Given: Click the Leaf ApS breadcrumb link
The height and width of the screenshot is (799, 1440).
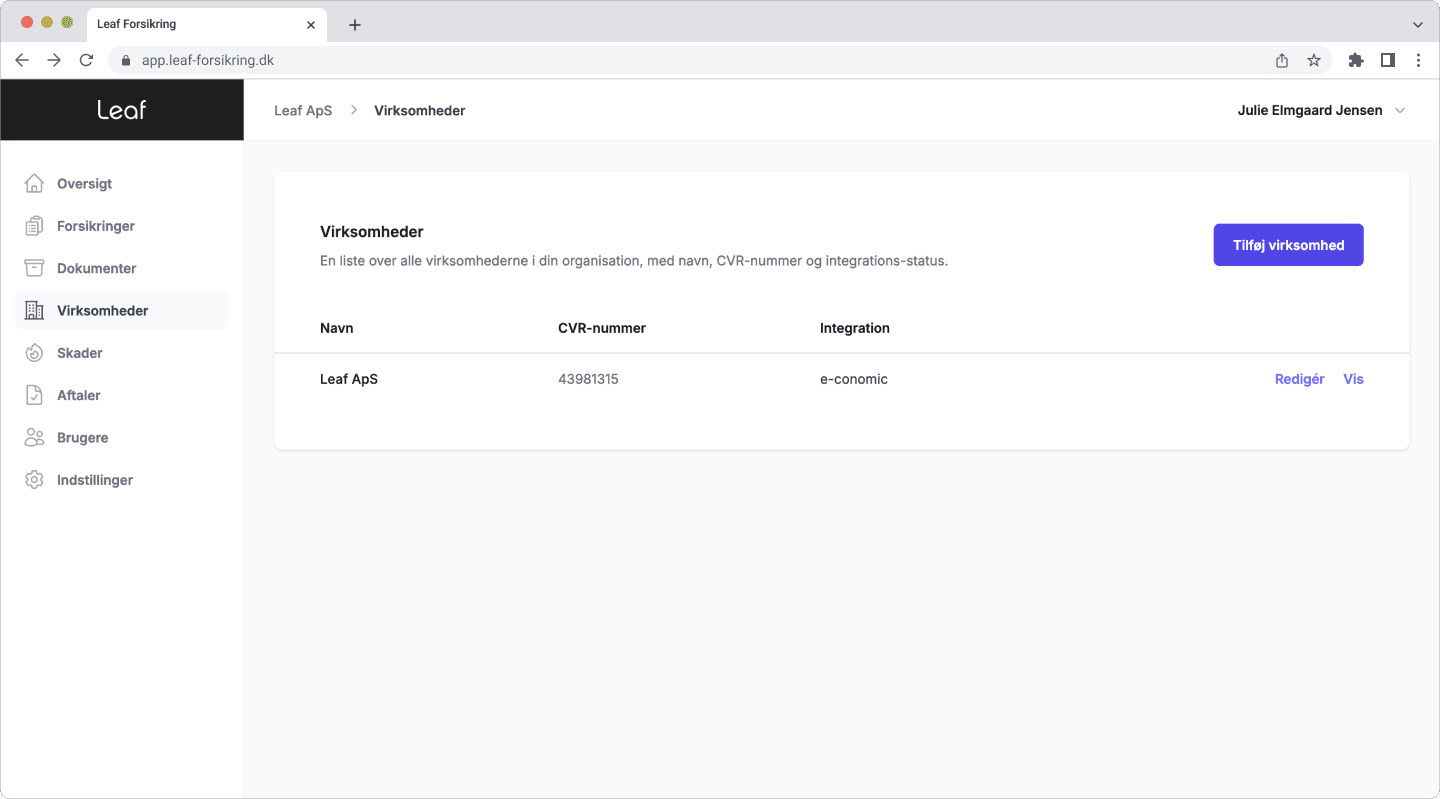Looking at the screenshot, I should 303,110.
